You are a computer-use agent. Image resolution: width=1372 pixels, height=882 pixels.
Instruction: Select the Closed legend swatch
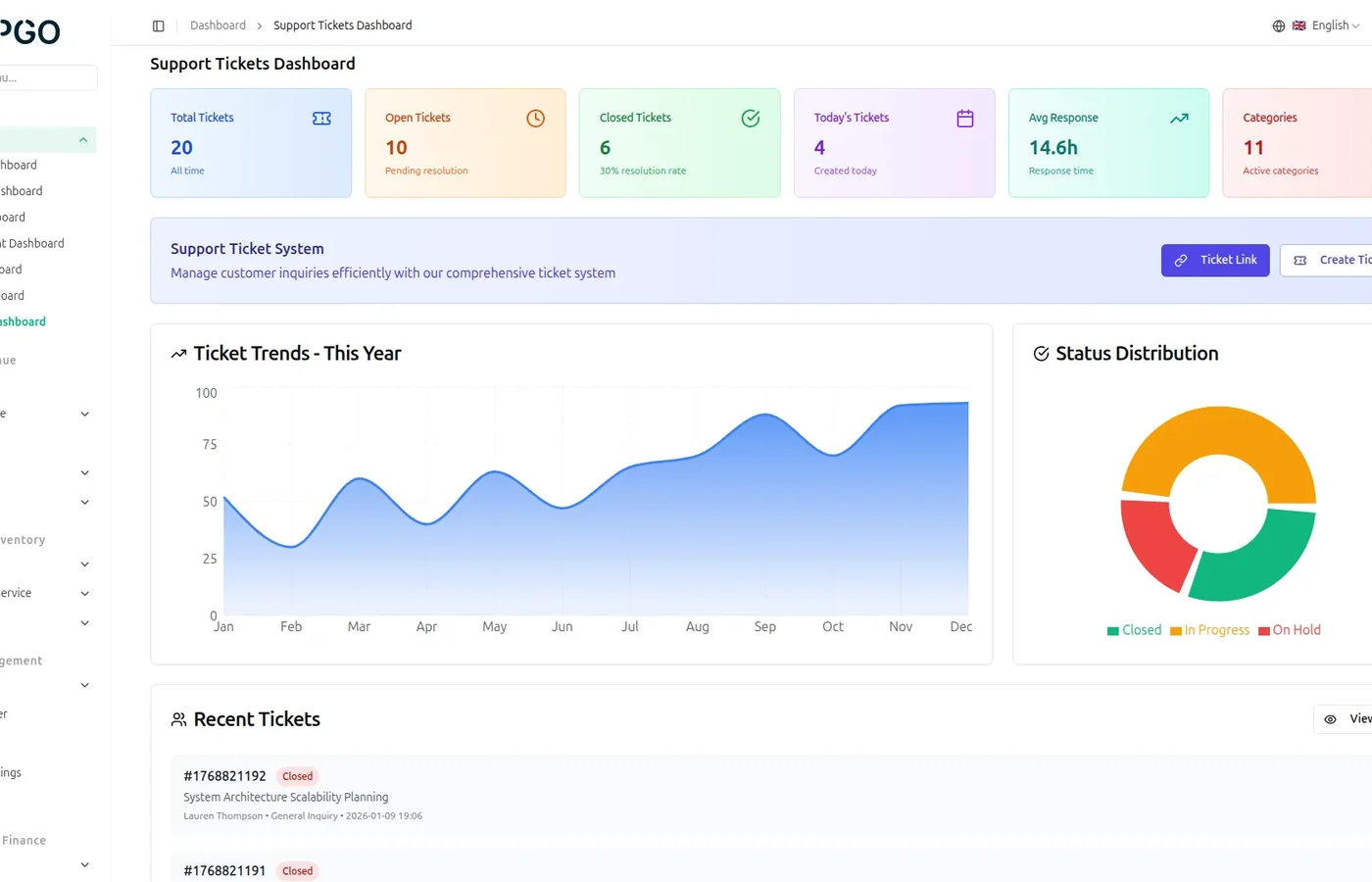click(x=1113, y=631)
